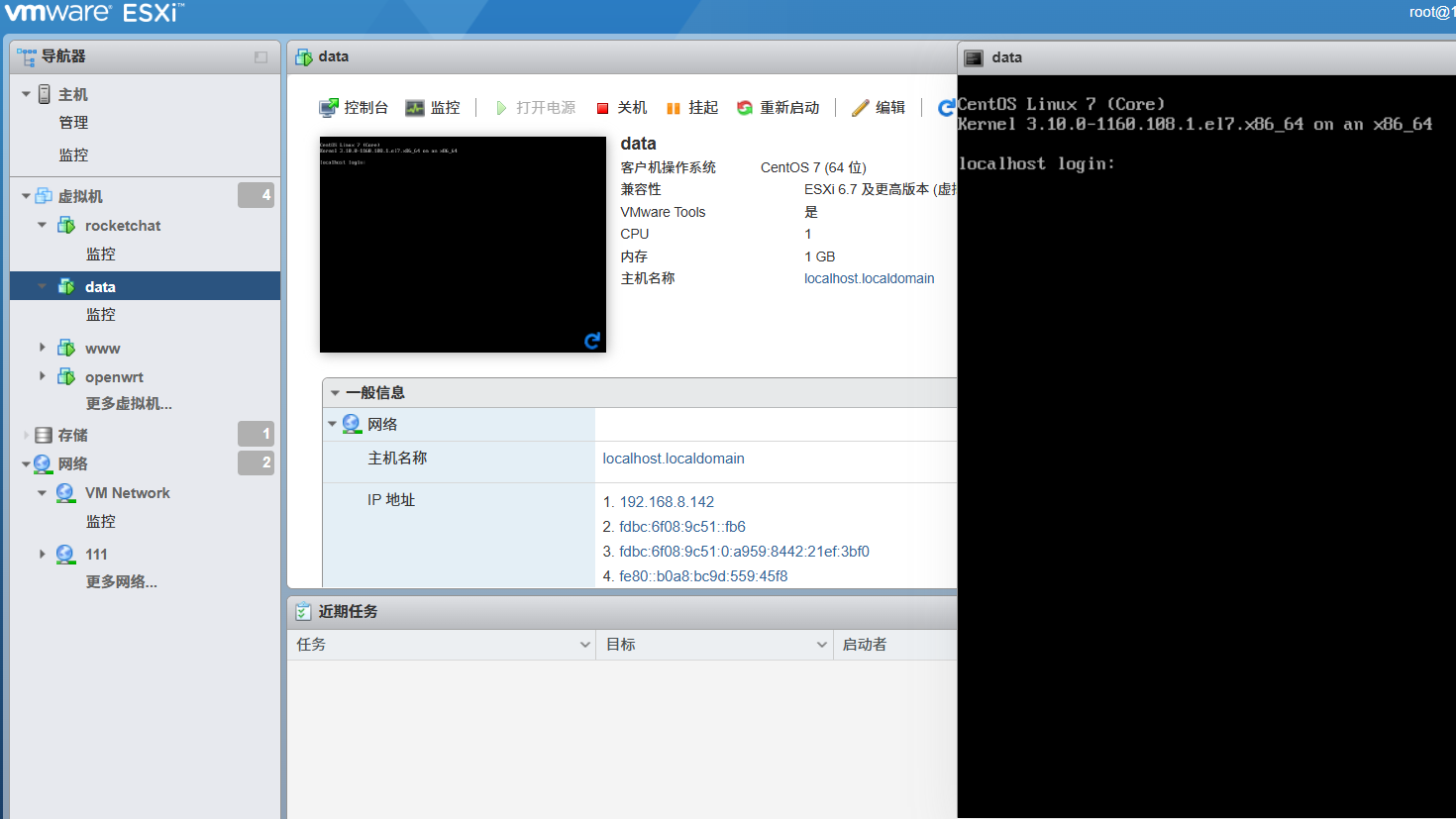Select the www virtual machine
Image resolution: width=1456 pixels, height=819 pixels.
coord(103,349)
